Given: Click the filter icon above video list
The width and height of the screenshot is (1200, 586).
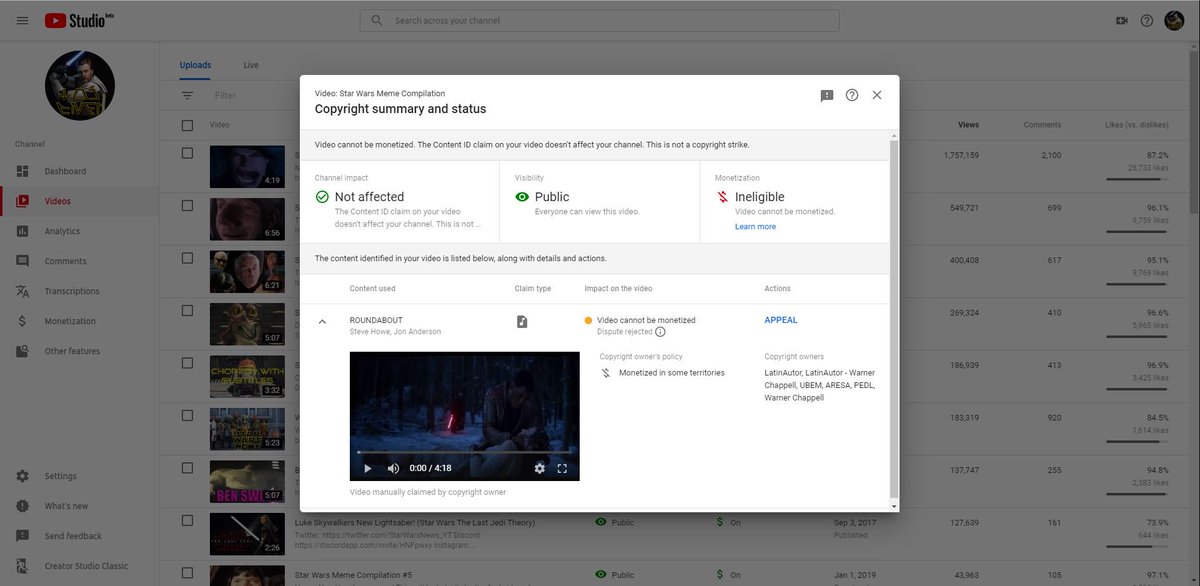Looking at the screenshot, I should click(187, 95).
